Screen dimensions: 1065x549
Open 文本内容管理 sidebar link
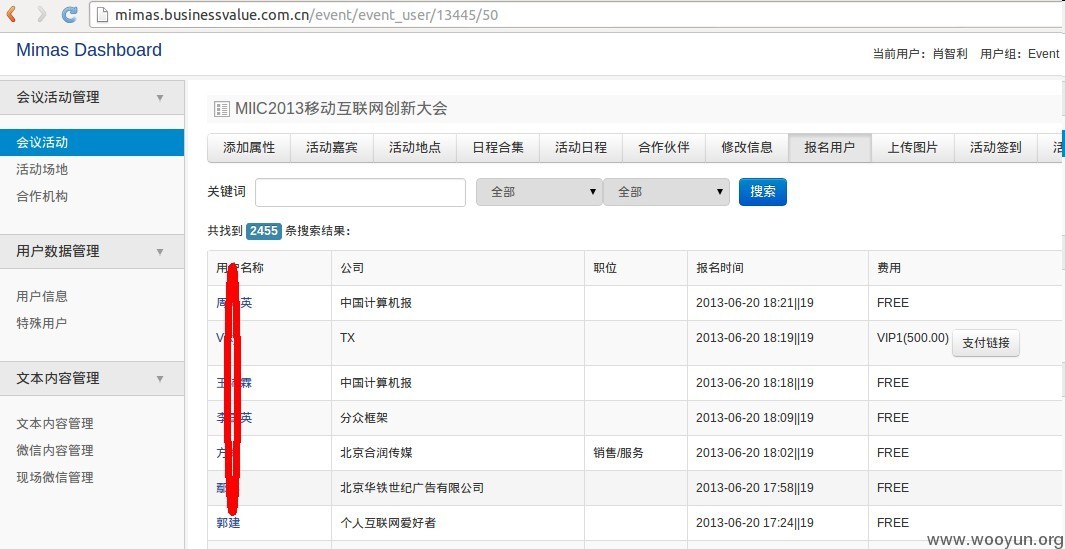[x=55, y=424]
